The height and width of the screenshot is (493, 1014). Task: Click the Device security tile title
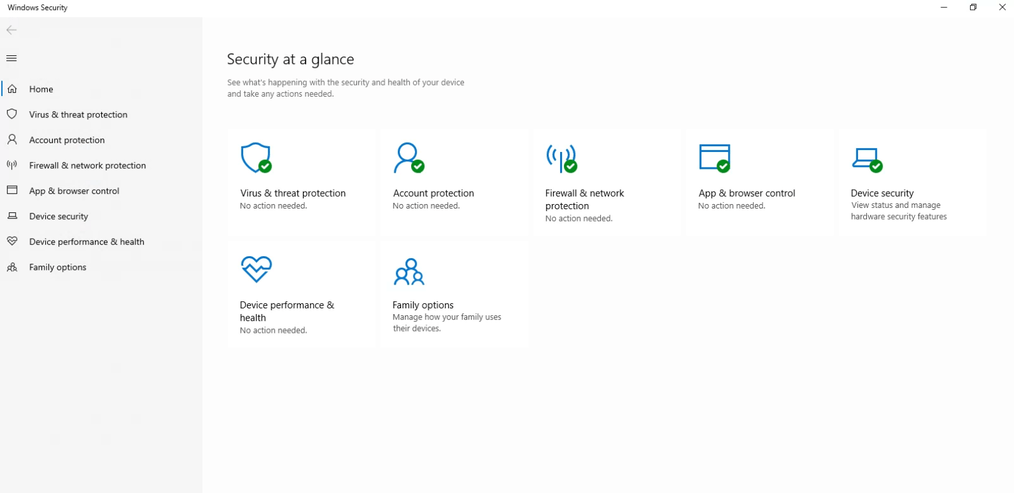[882, 193]
